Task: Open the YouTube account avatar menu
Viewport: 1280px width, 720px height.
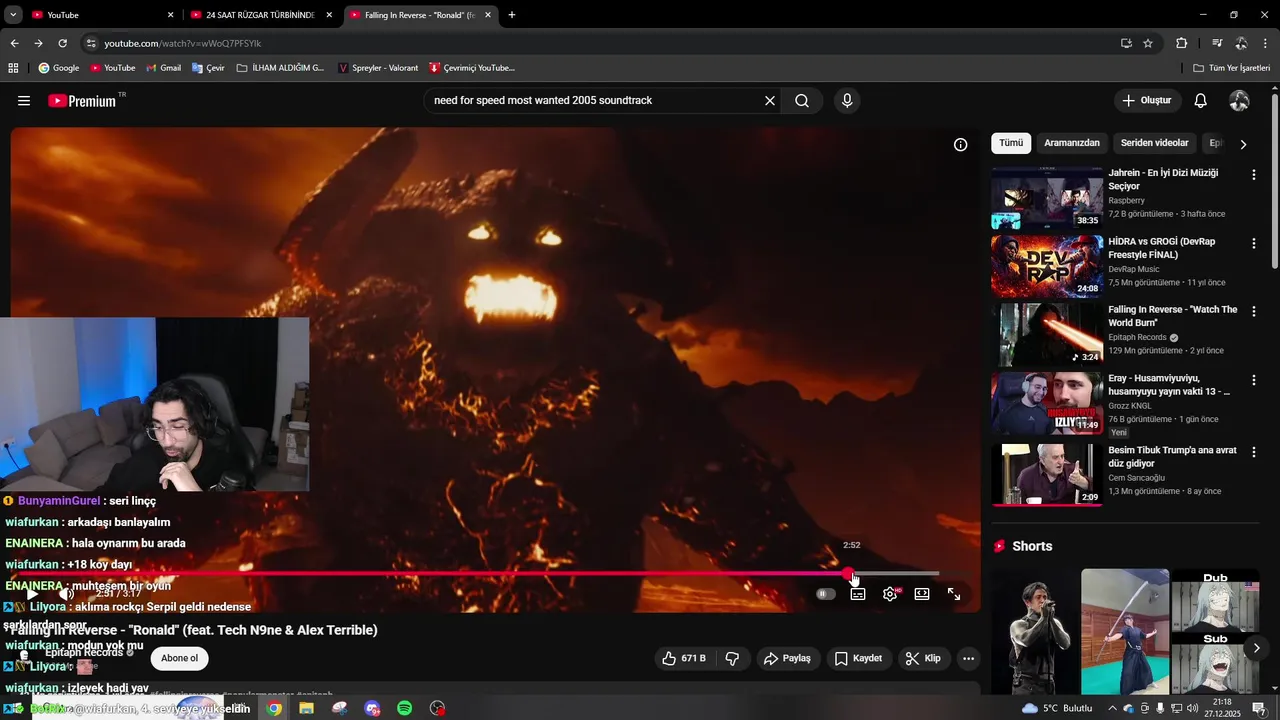Action: pos(1239,101)
